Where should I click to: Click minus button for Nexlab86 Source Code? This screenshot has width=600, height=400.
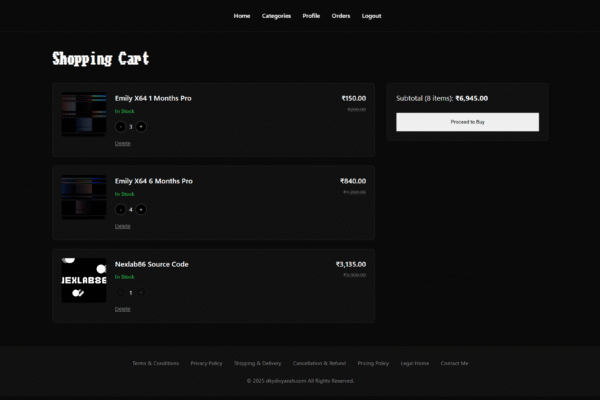120,292
